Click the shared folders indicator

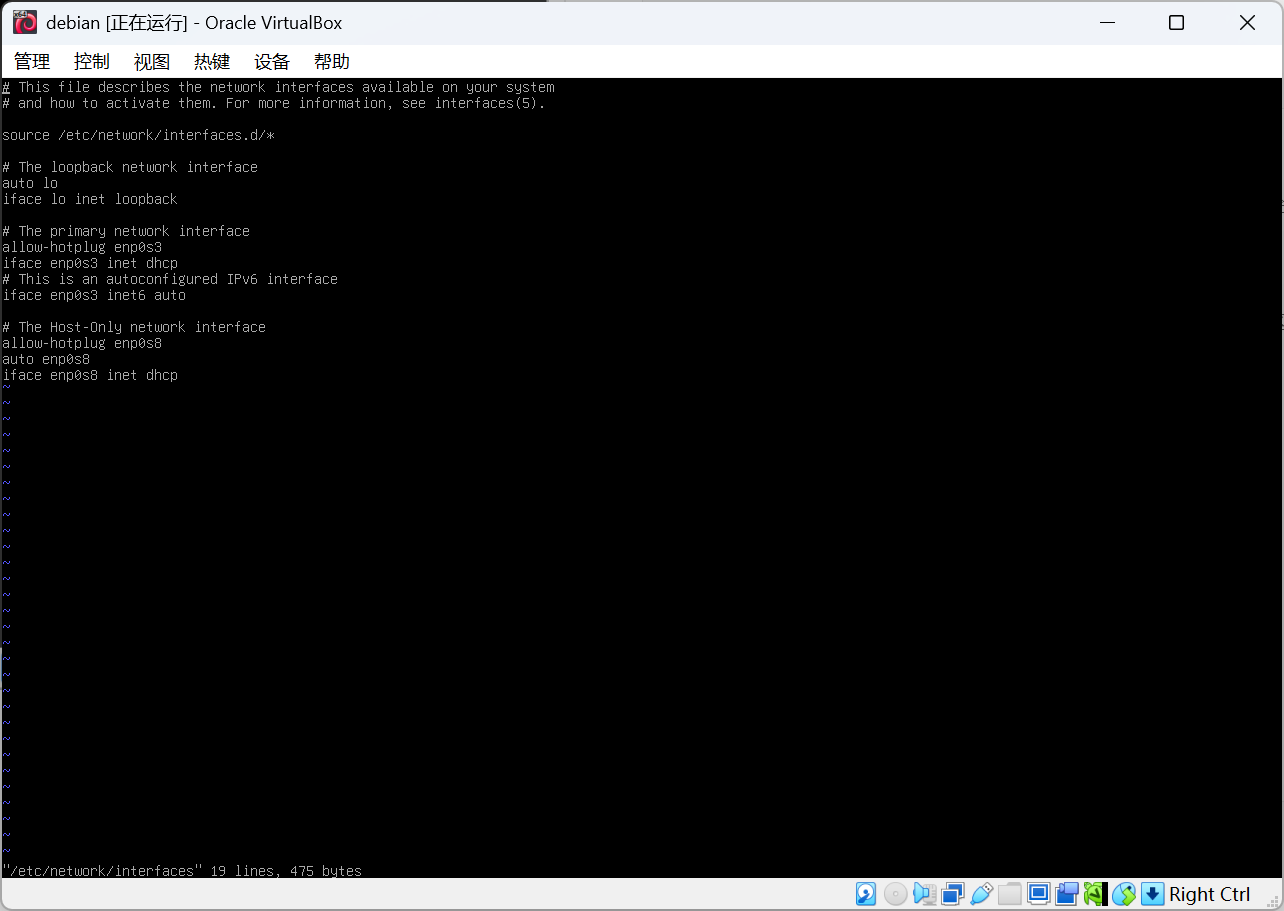[1010, 894]
